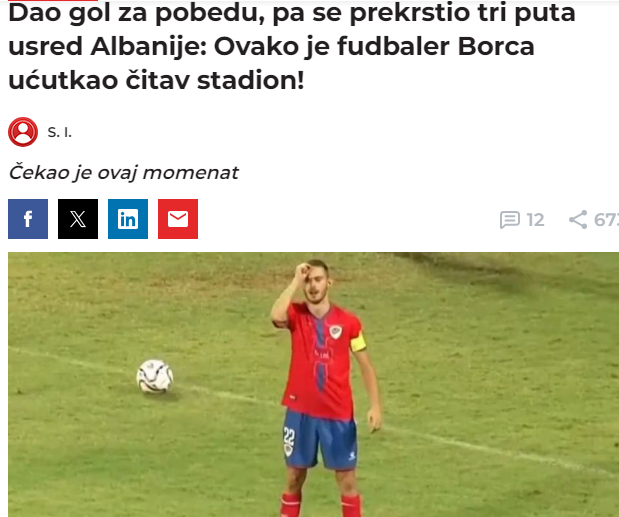This screenshot has width=619, height=517.
Task: Click the red category bar above headline
Action: click(53, 1)
